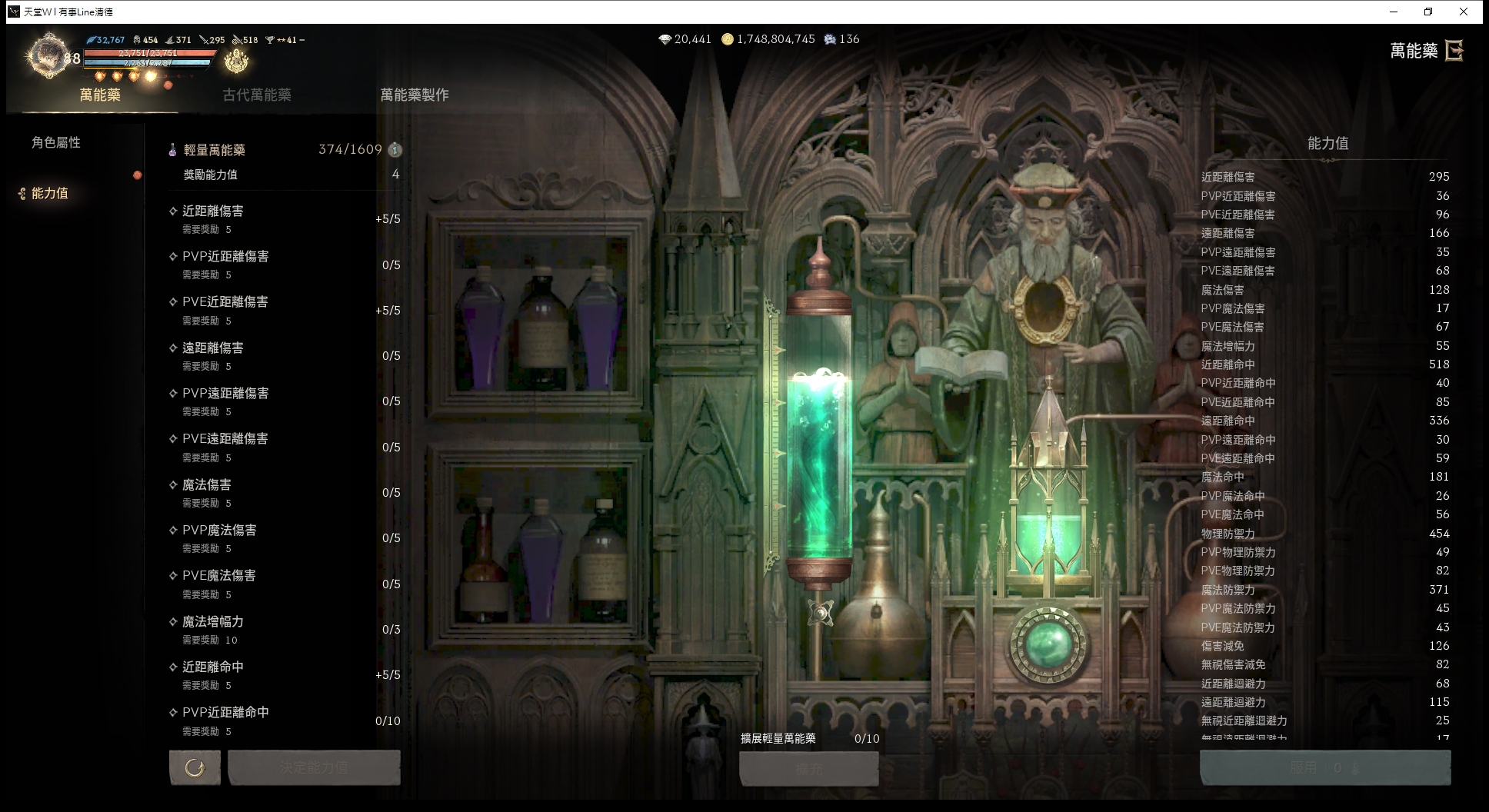
Task: Click the info icon beside 374/1609
Action: tap(395, 149)
